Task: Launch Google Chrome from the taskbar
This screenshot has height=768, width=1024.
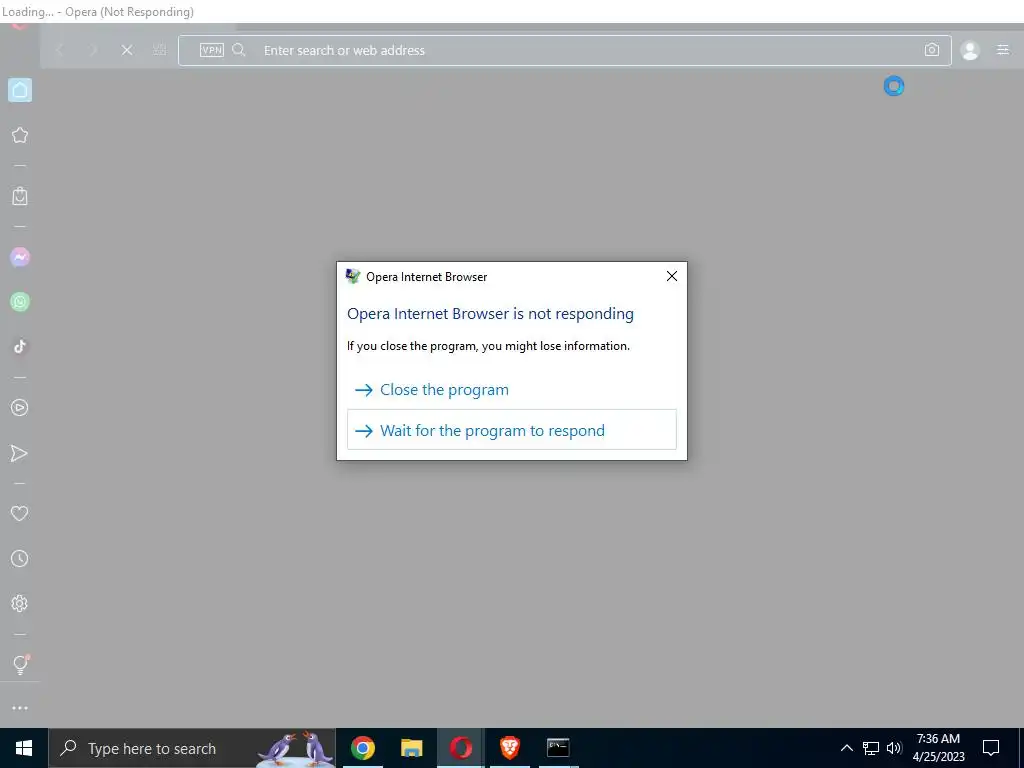Action: click(362, 748)
